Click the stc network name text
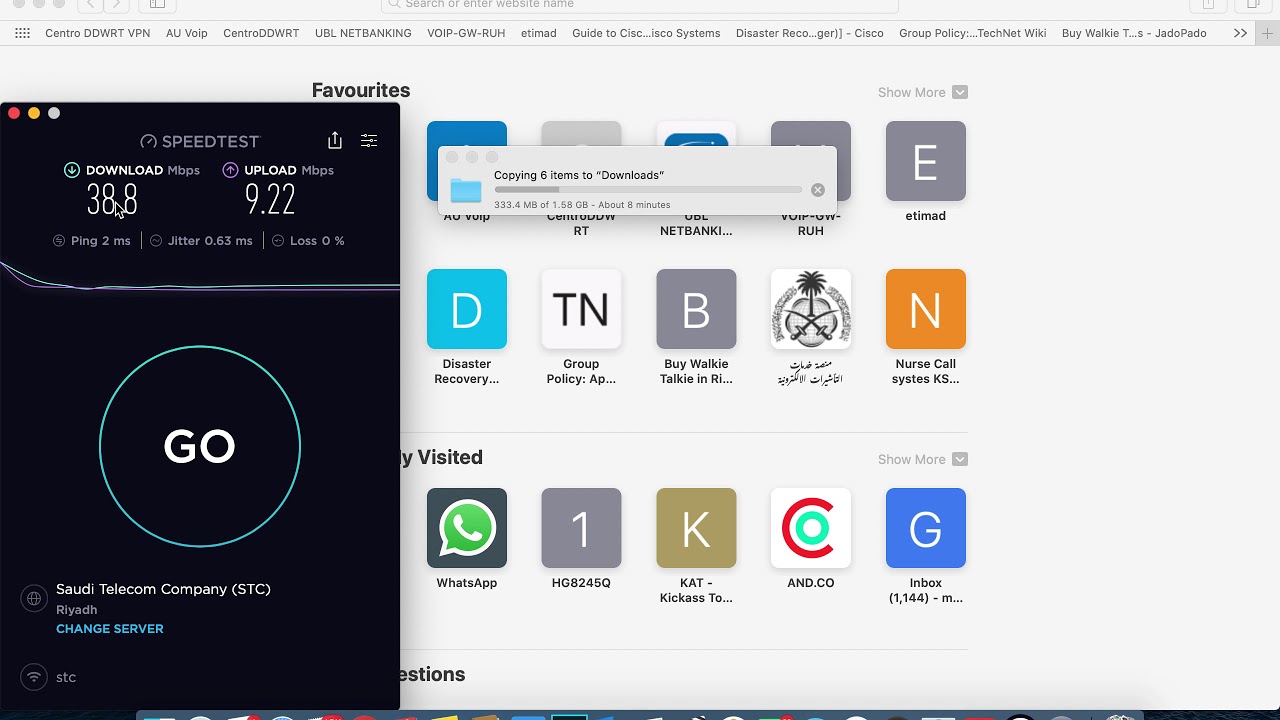This screenshot has width=1280, height=720. 66,677
